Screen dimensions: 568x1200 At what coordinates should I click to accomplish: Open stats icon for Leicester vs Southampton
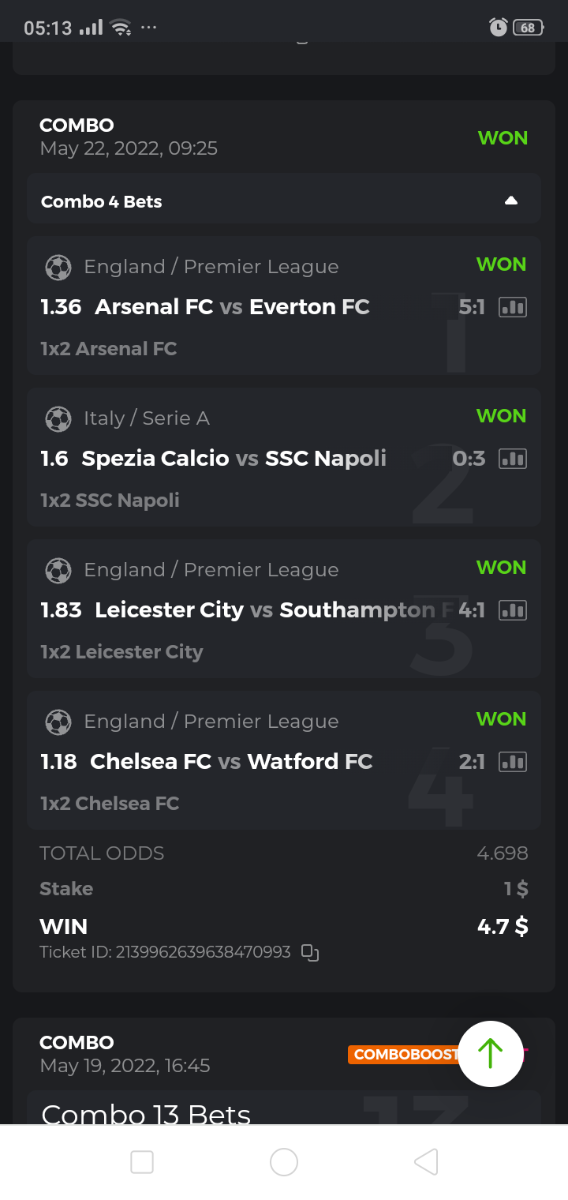click(x=512, y=610)
